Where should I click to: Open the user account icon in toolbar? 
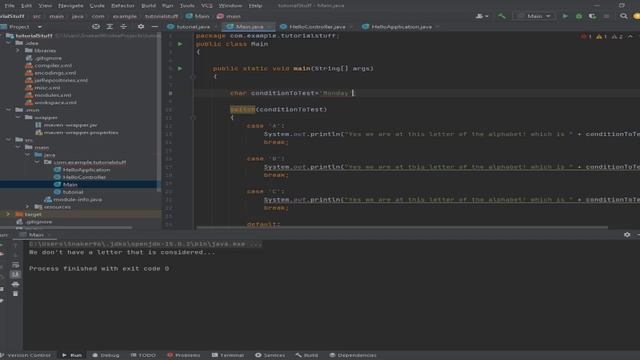click(482, 16)
